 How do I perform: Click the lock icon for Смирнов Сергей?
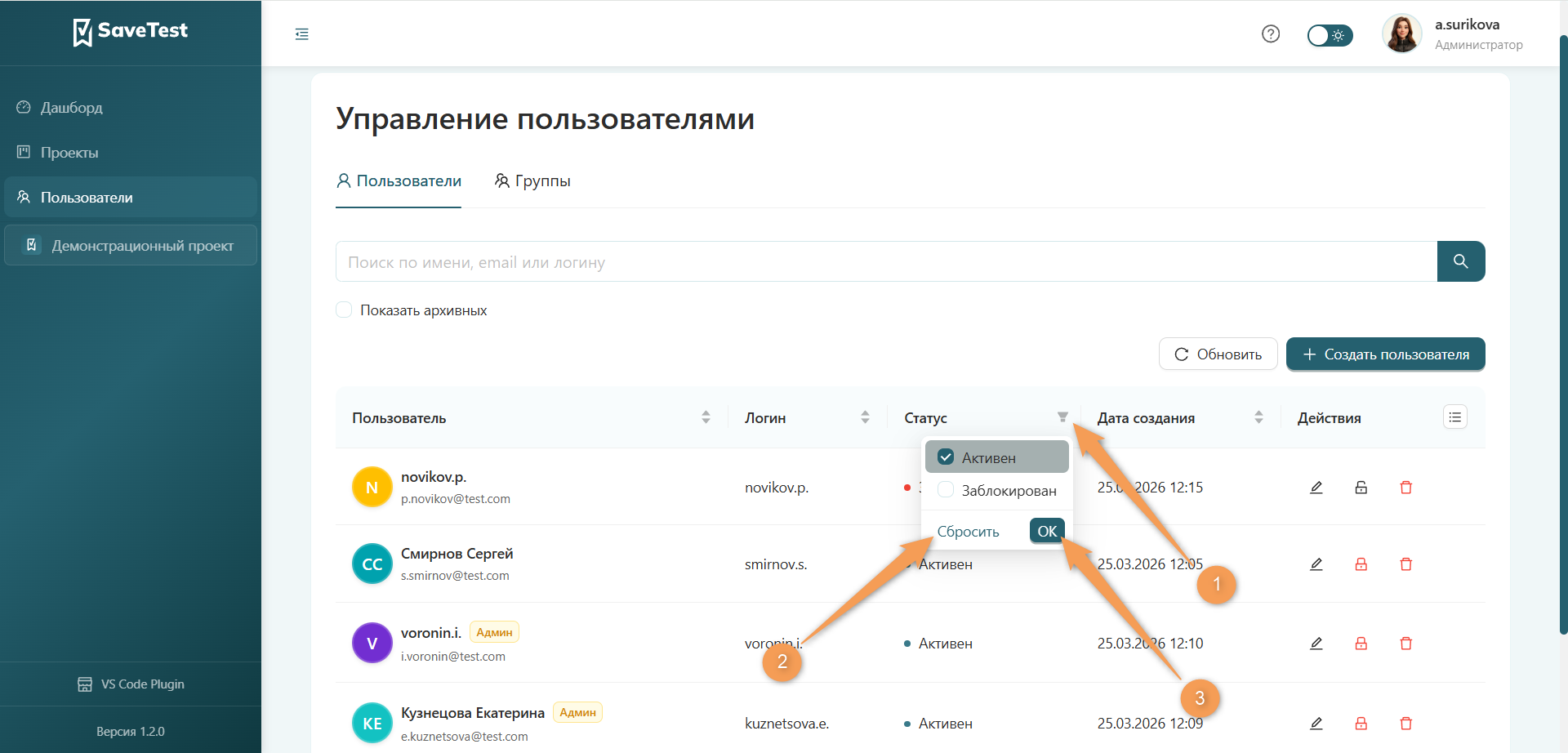(x=1361, y=564)
